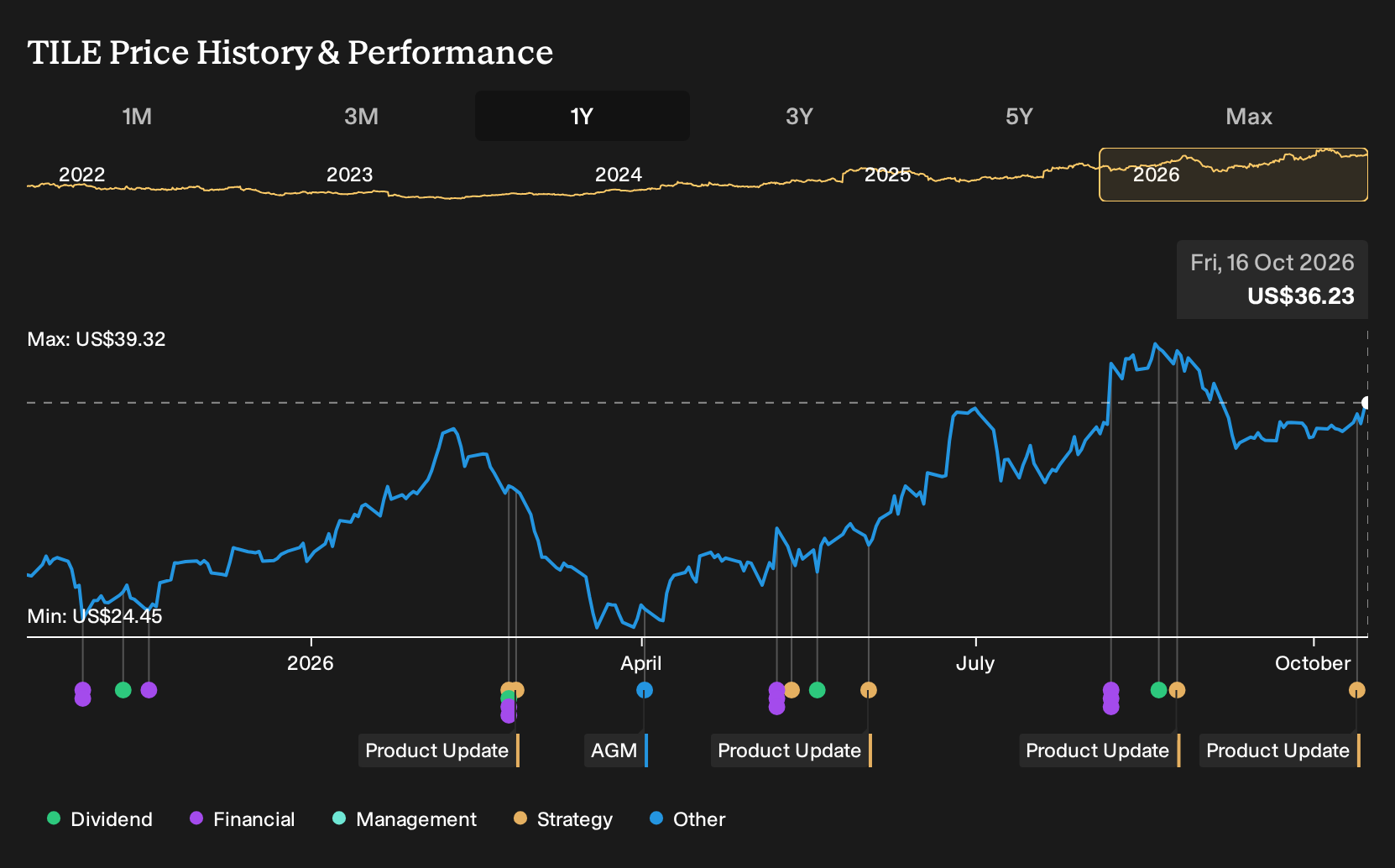
Task: Click the Fri, 16 Oct 2026 date text
Action: point(1272,263)
